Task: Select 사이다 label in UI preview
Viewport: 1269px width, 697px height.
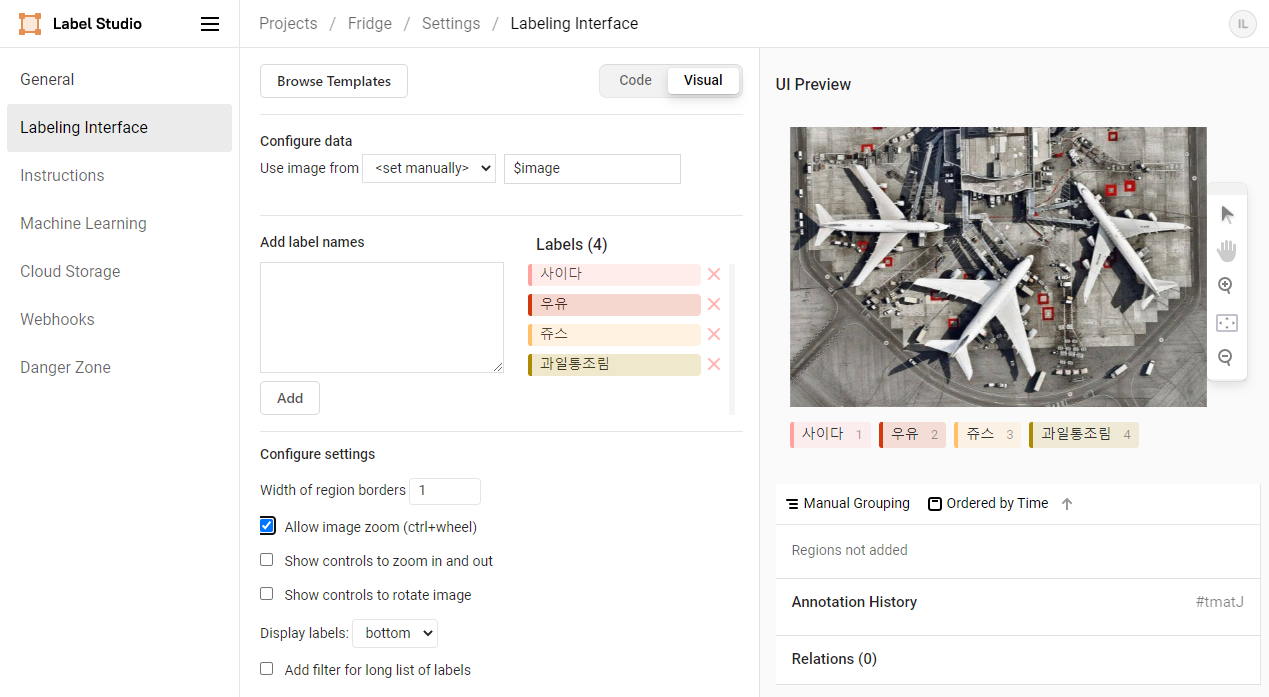Action: (831, 434)
